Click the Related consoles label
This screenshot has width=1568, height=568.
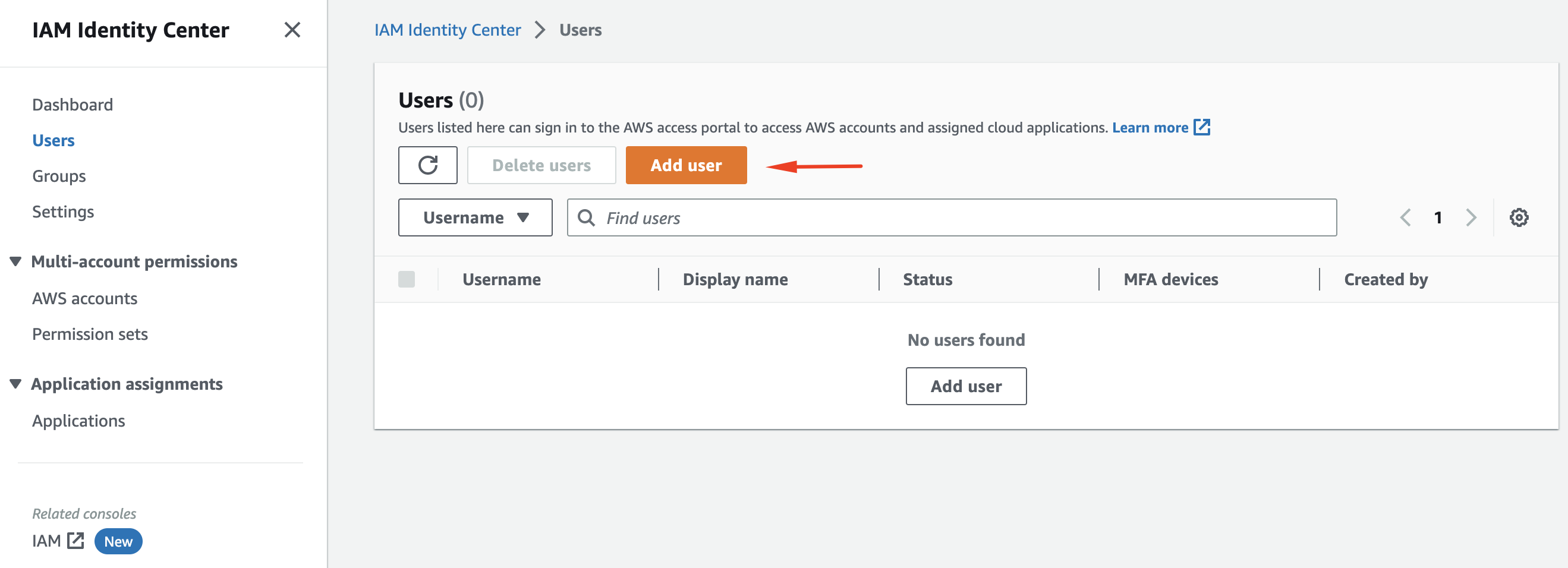pyautogui.click(x=84, y=513)
